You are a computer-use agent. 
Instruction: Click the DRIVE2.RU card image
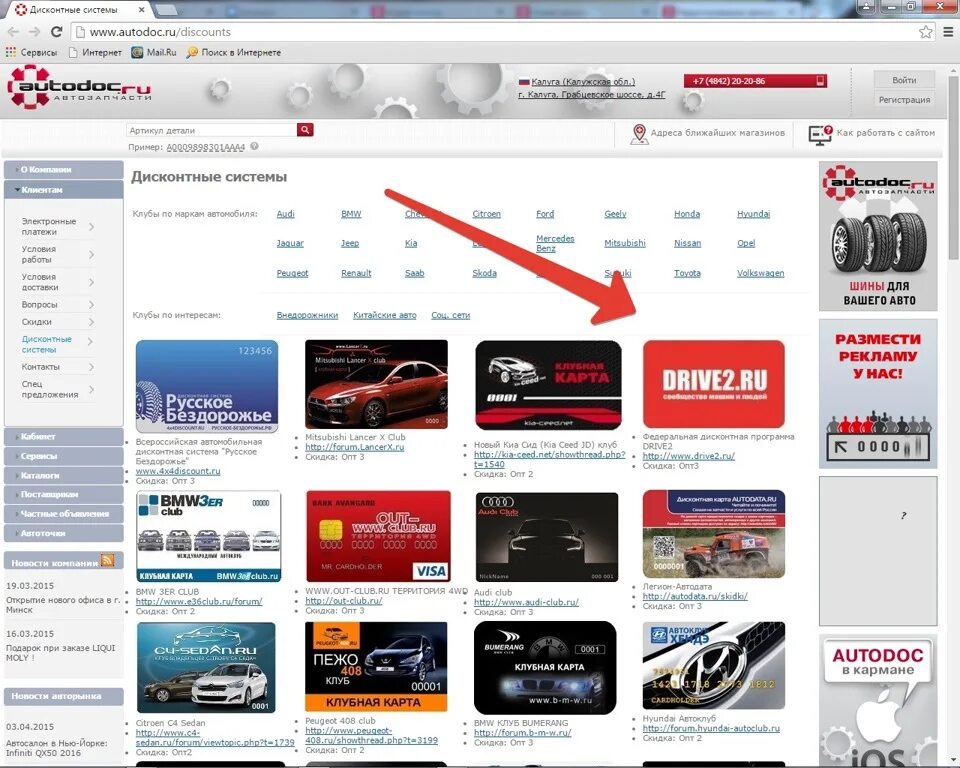pos(714,384)
